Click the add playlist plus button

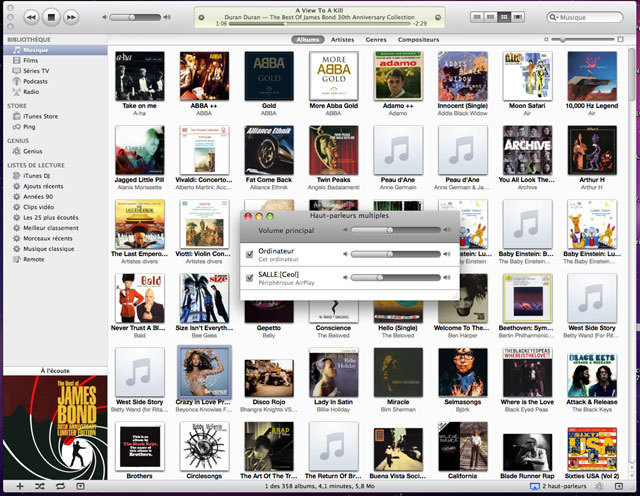coord(20,486)
